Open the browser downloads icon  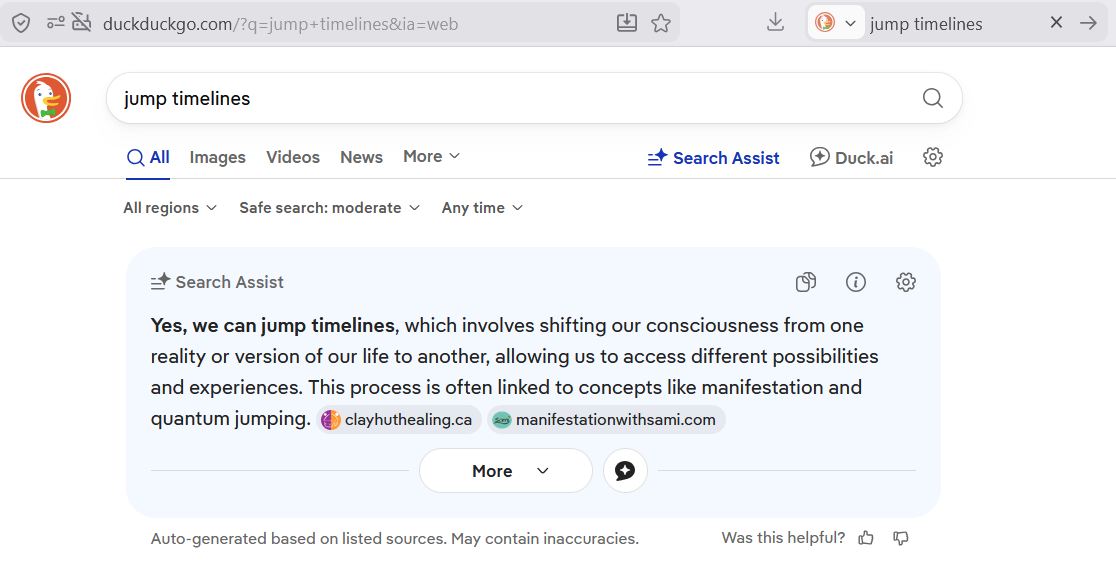click(x=776, y=23)
